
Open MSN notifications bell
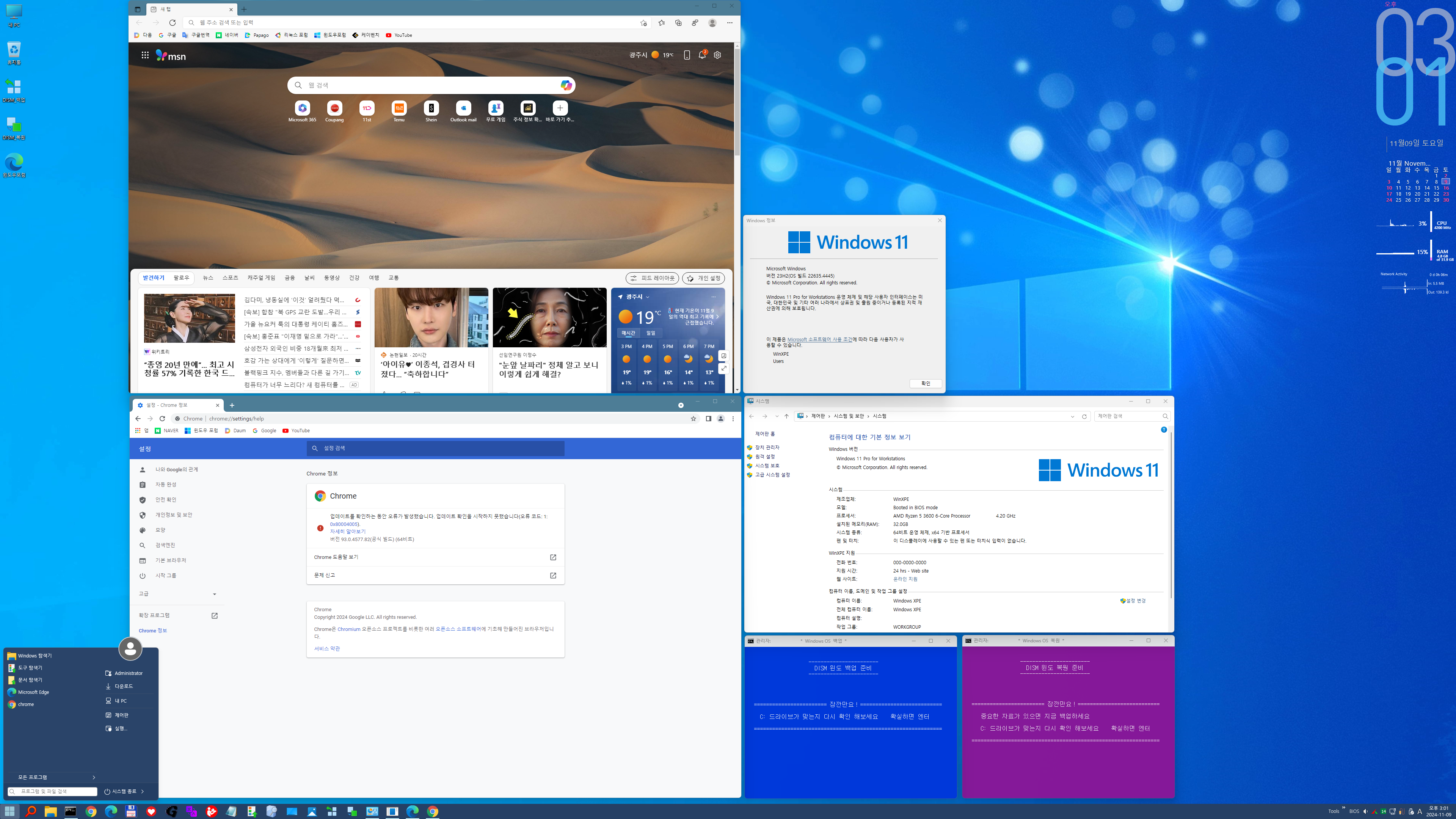(x=702, y=55)
